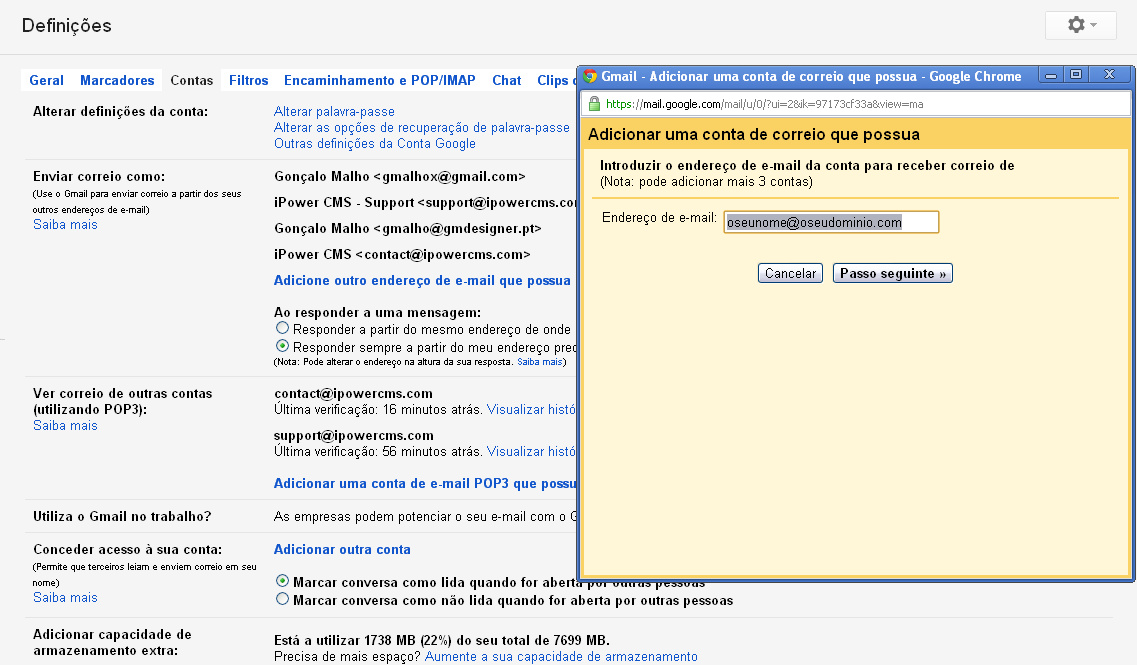Switch to the Geral tab
1137x665 pixels.
click(46, 80)
